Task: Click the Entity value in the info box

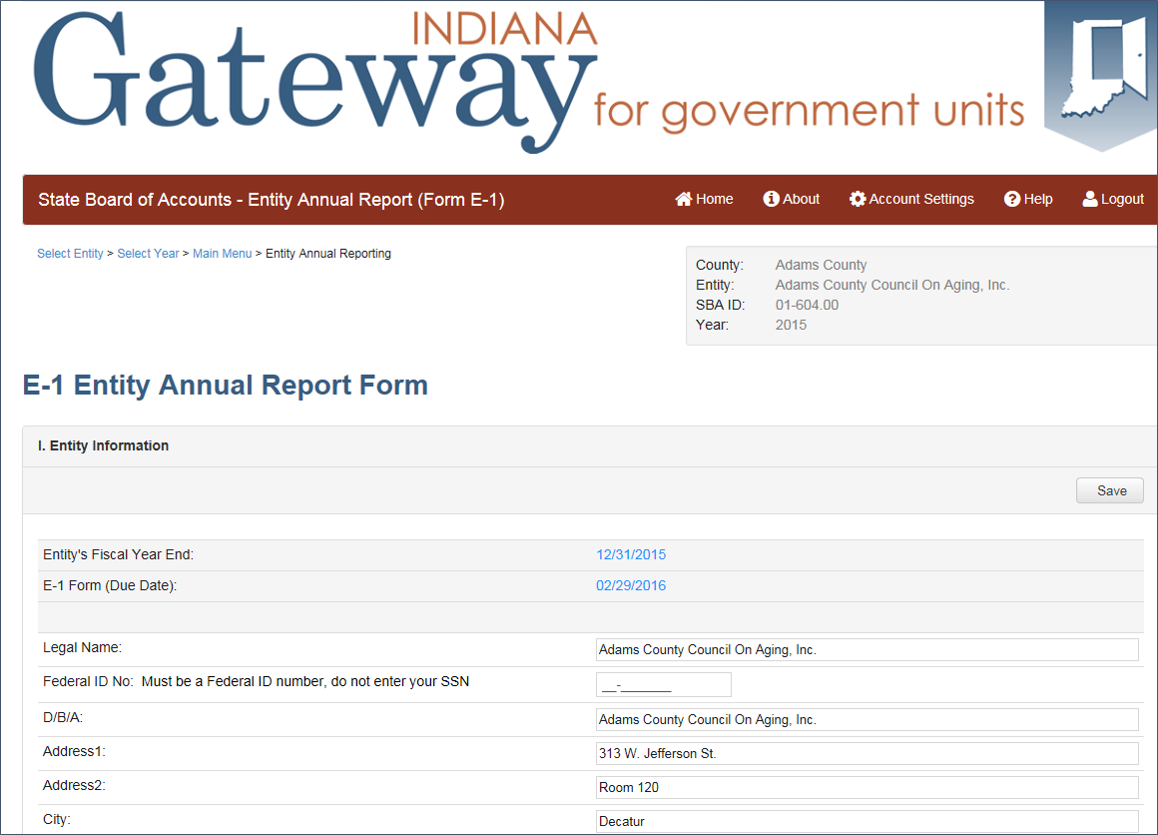Action: coord(891,285)
